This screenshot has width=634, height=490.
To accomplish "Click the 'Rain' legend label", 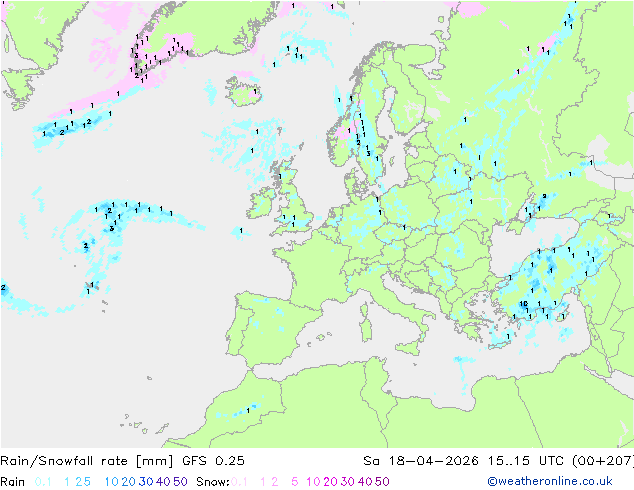I will pyautogui.click(x=13, y=482).
